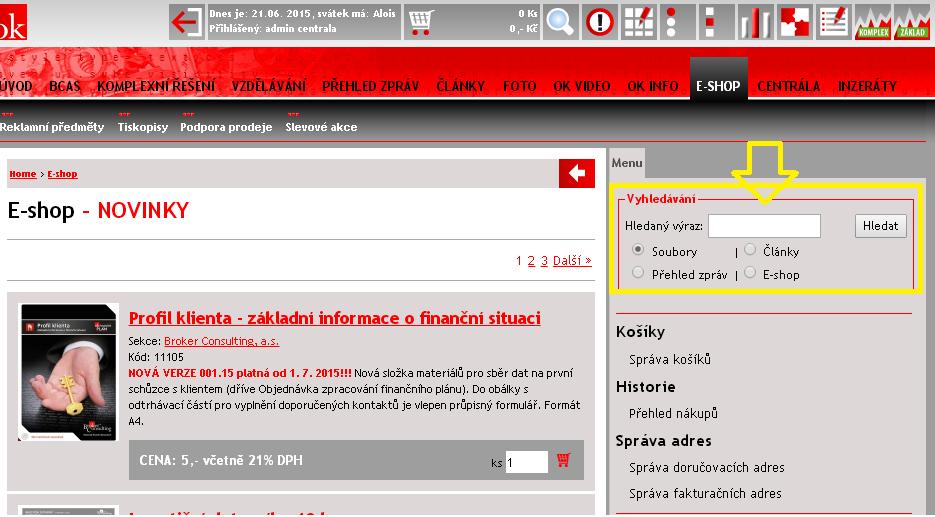Click the KOMPLEX green icon
Viewport: 935px width, 517px height.
point(873,22)
